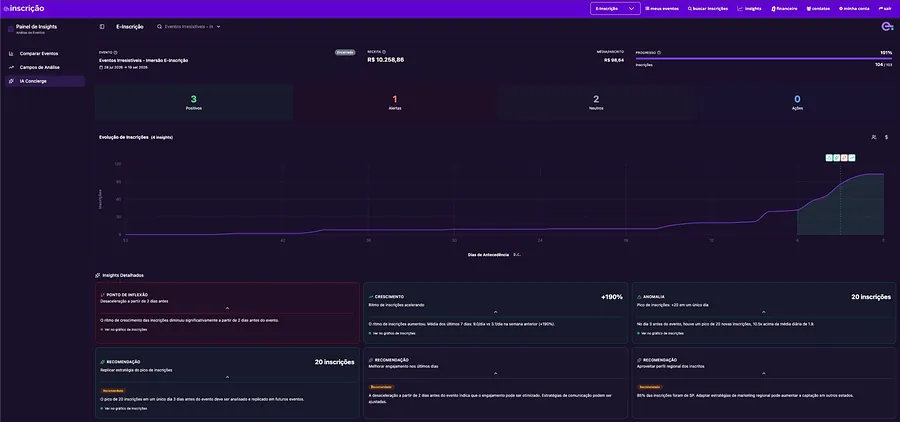Click the event date calendar icon
This screenshot has height=422, width=900.
[101, 67]
